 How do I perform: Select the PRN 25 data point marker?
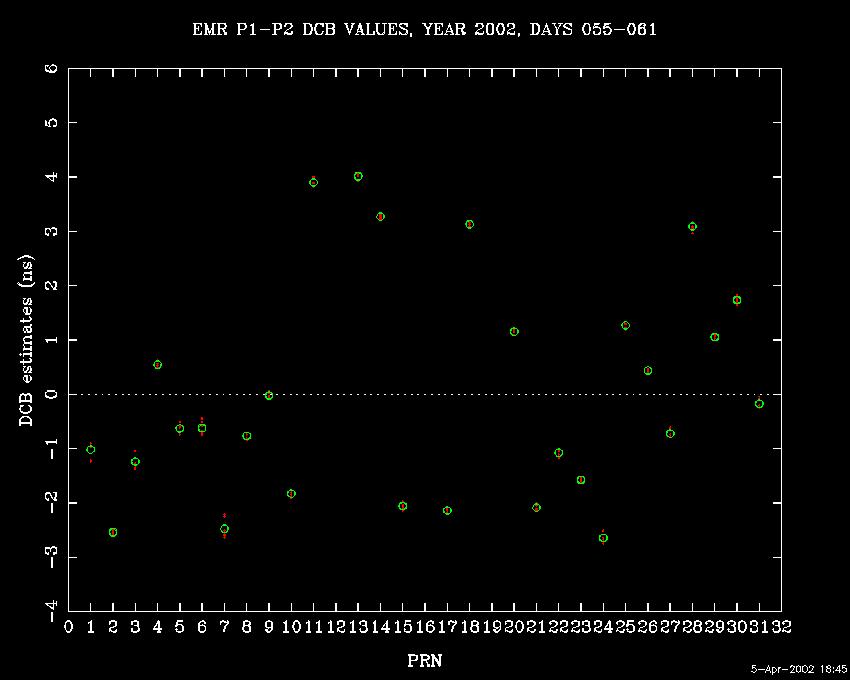(626, 326)
